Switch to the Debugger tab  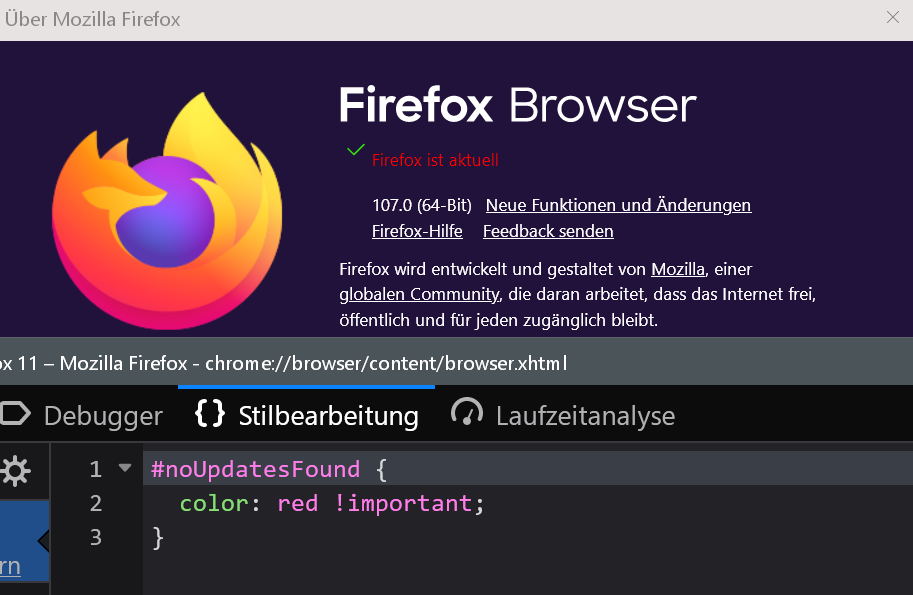tap(82, 415)
